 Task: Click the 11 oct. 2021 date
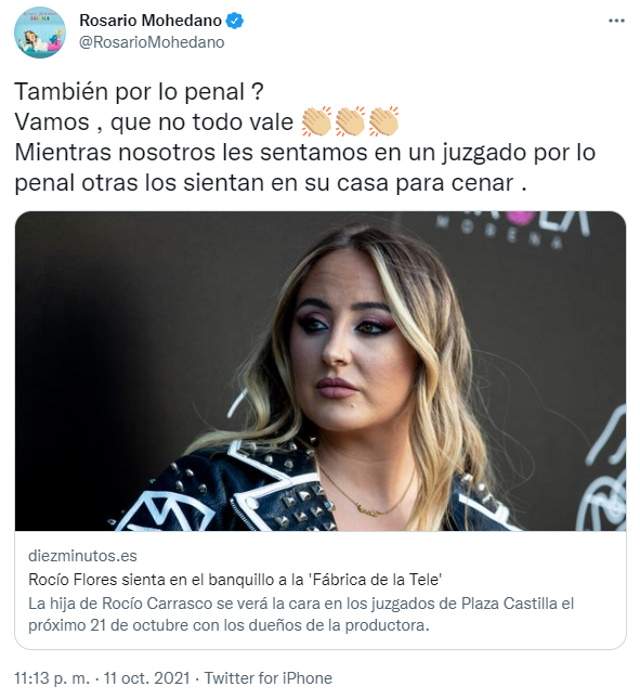[147, 678]
